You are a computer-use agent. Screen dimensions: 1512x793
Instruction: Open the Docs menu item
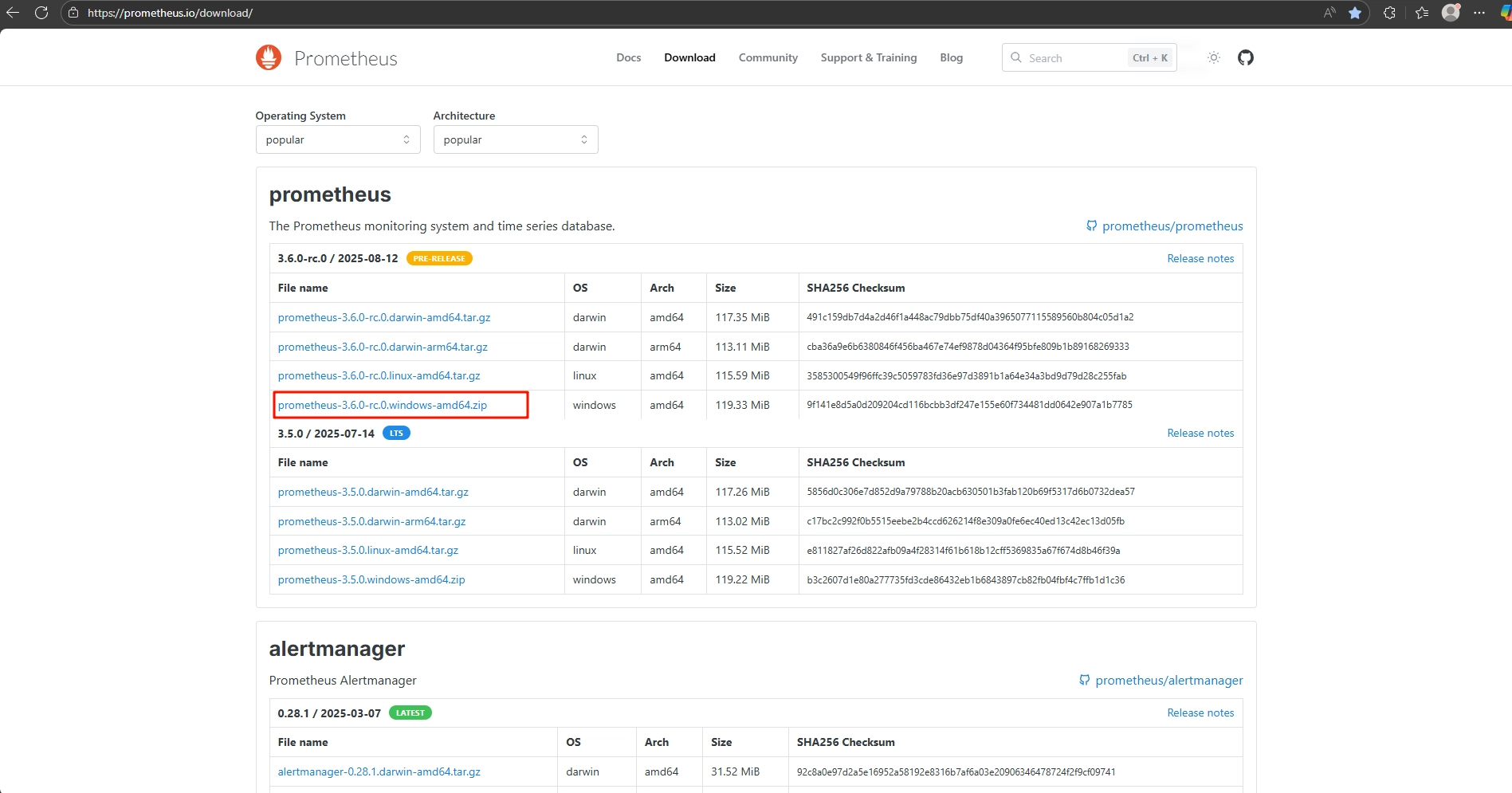click(628, 57)
